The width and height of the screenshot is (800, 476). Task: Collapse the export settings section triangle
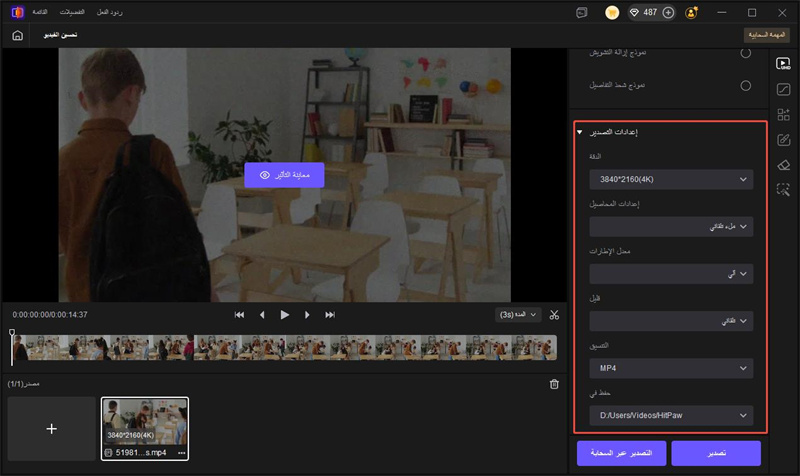pyautogui.click(x=579, y=132)
